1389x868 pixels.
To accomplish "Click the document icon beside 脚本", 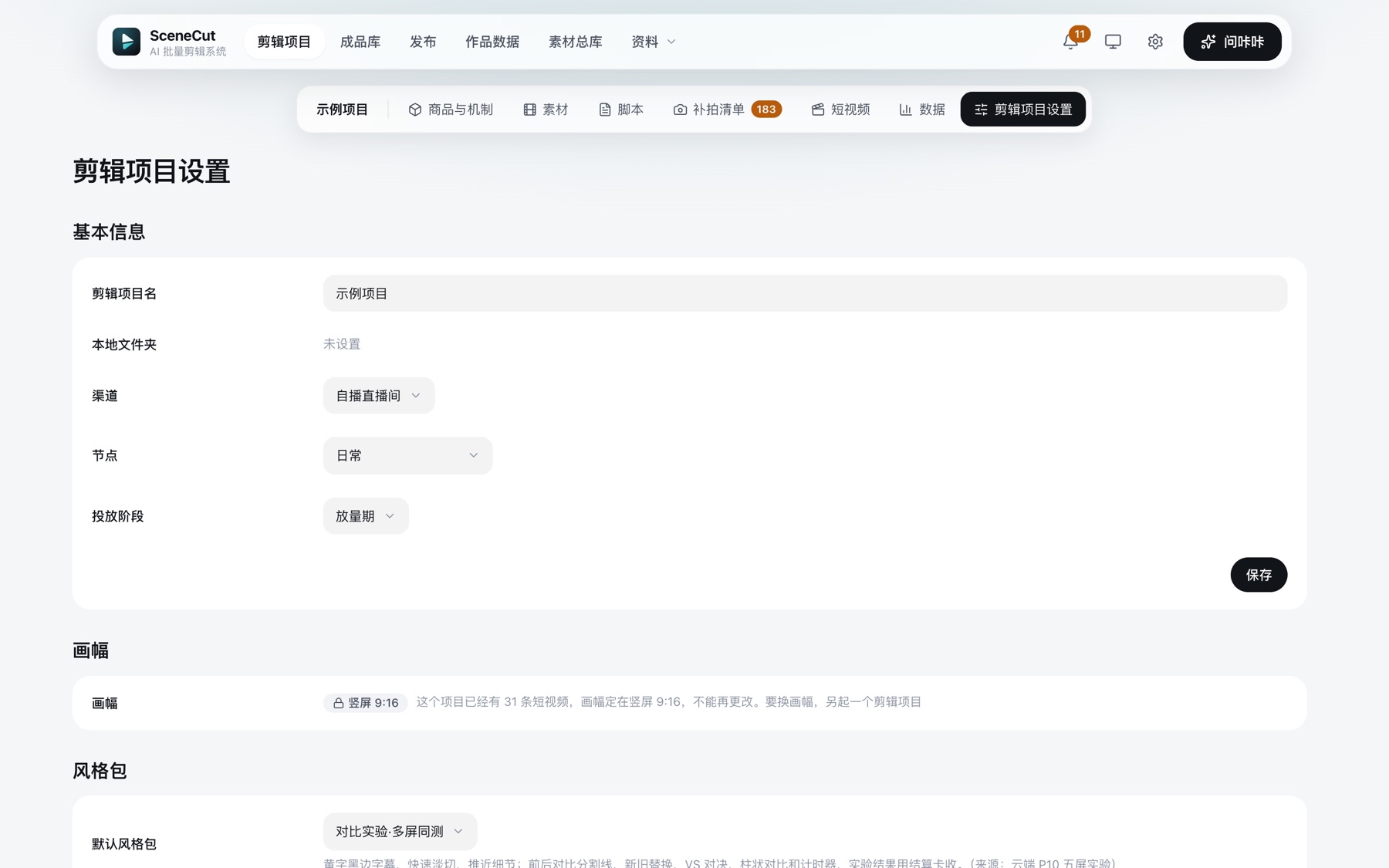I will tap(605, 110).
